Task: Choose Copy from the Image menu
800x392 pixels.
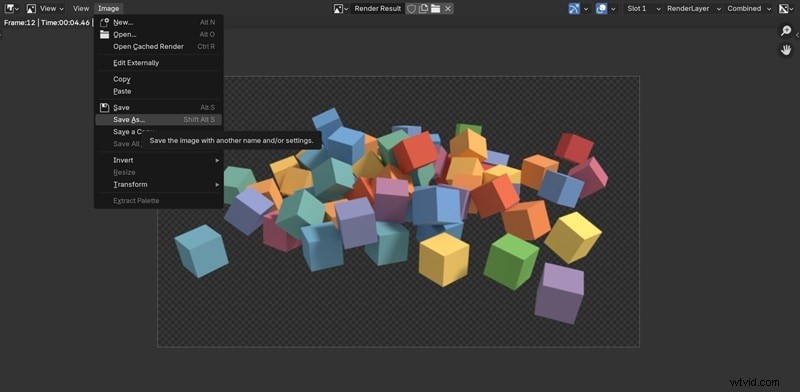Action: click(x=158, y=79)
